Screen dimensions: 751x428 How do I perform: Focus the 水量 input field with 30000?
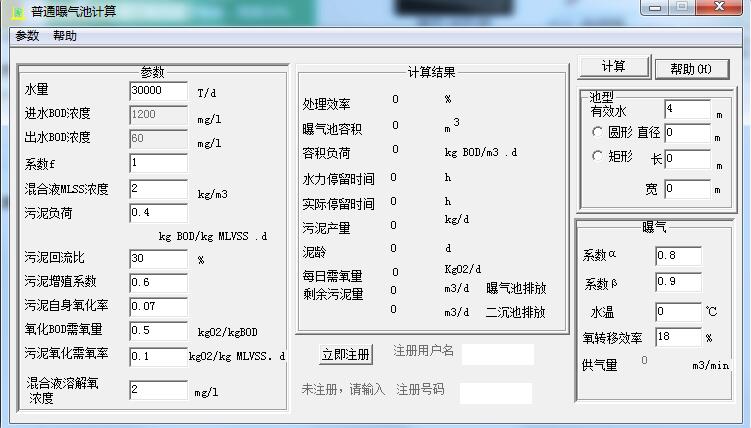(x=159, y=91)
